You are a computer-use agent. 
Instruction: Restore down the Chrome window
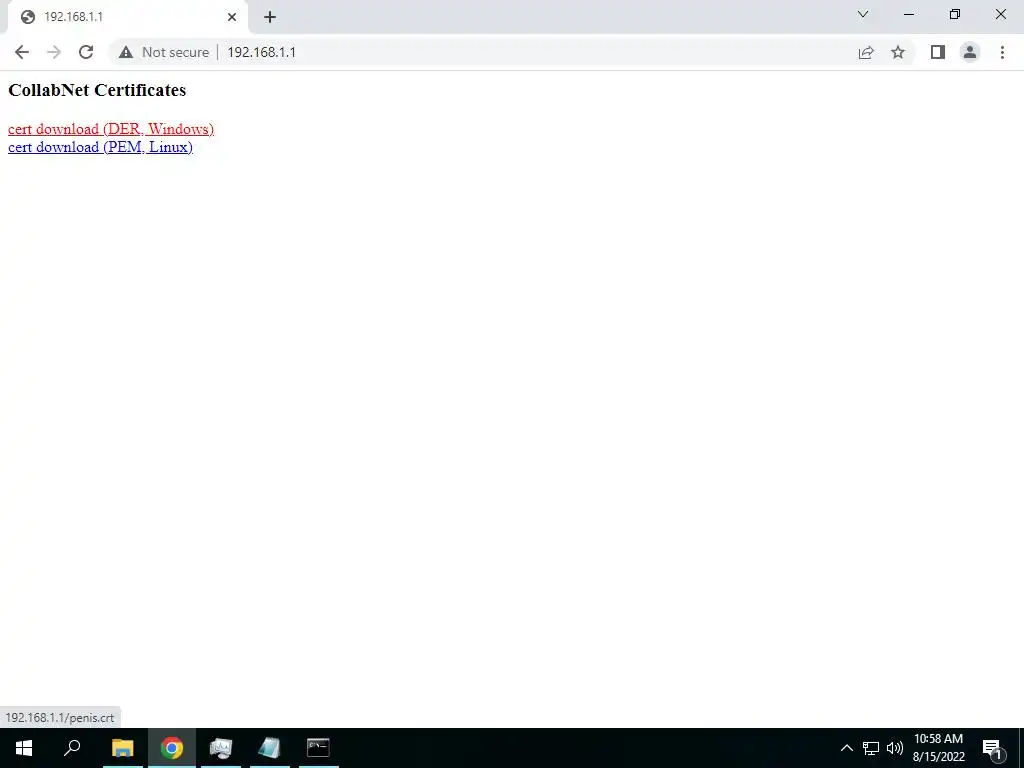coord(955,14)
